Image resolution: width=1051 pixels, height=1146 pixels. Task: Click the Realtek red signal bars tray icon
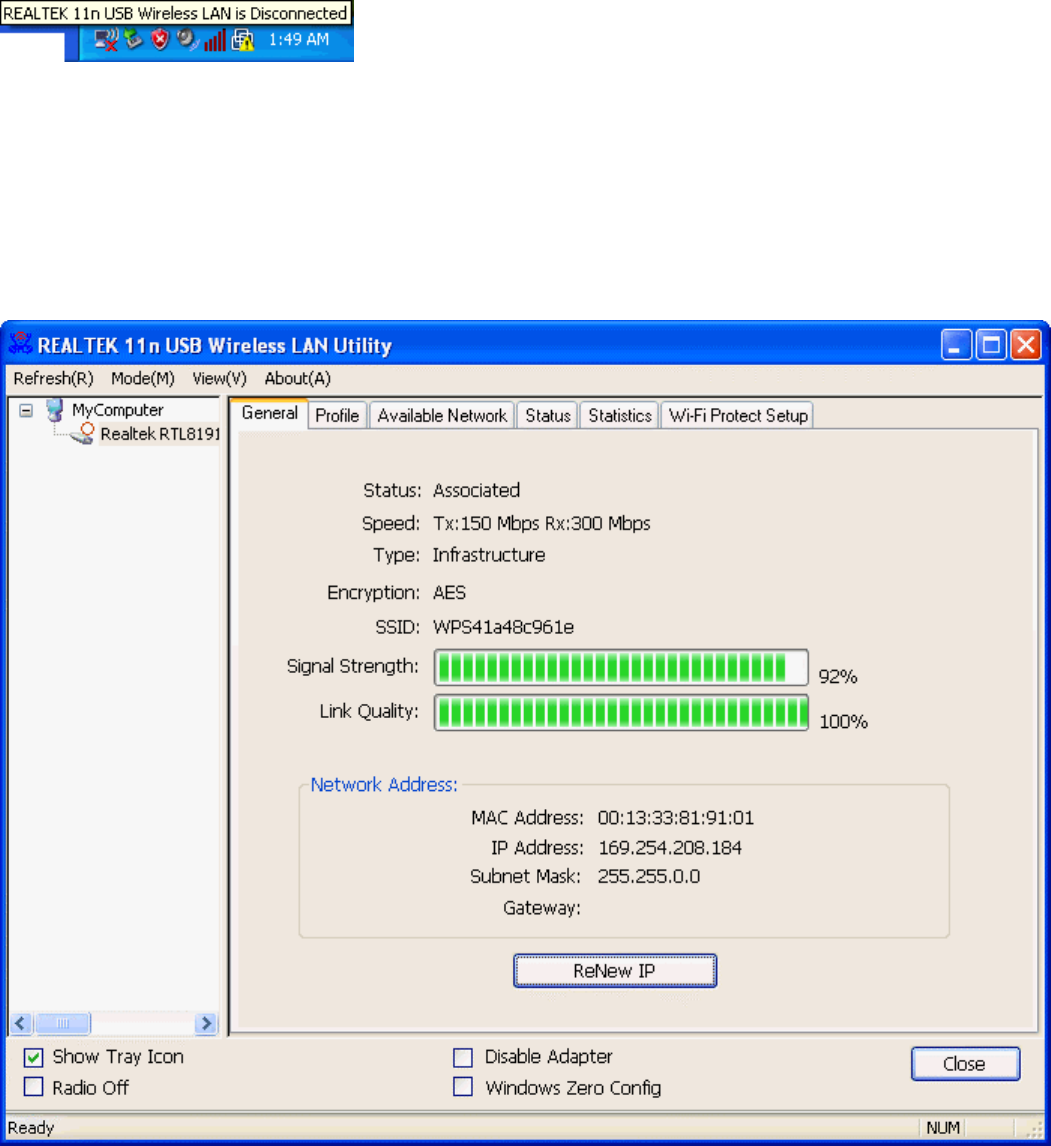coord(215,40)
